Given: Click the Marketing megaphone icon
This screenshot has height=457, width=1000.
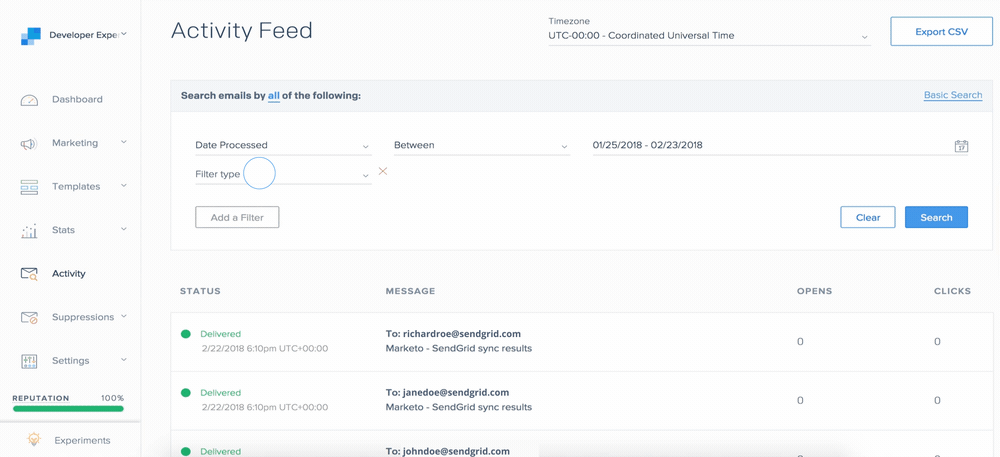Looking at the screenshot, I should coord(29,144).
